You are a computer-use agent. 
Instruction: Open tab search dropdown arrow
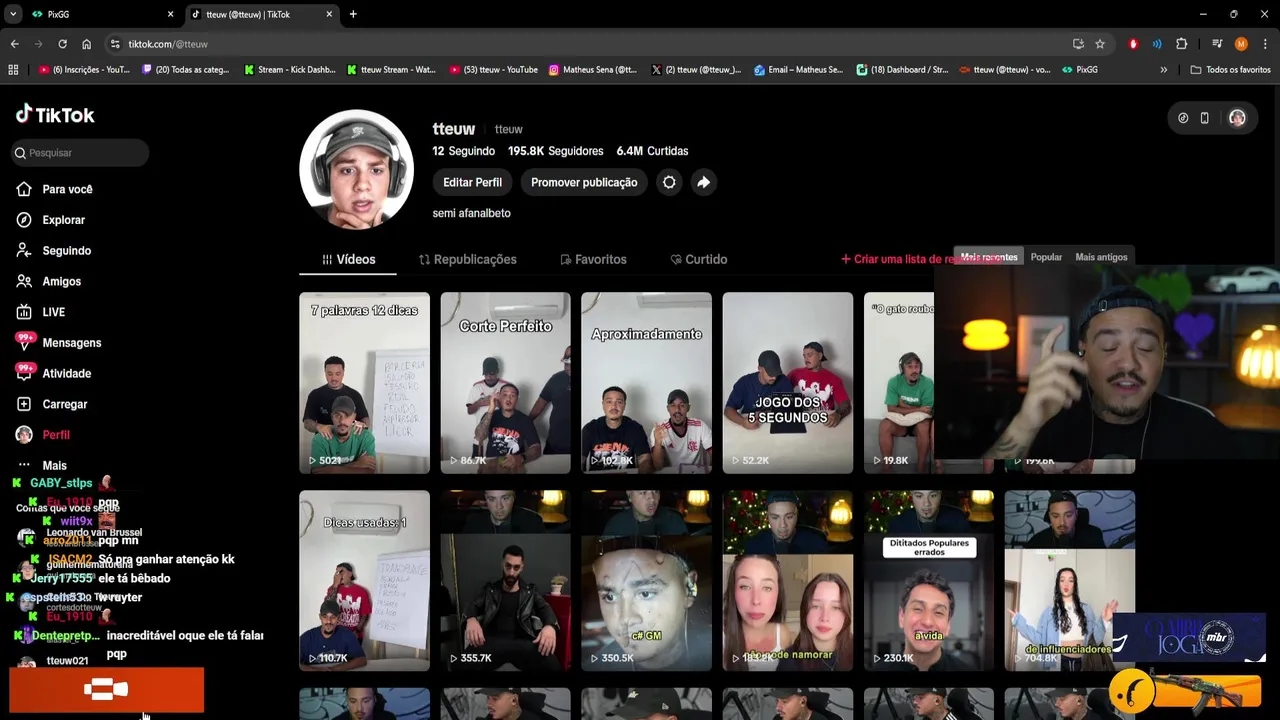click(12, 14)
